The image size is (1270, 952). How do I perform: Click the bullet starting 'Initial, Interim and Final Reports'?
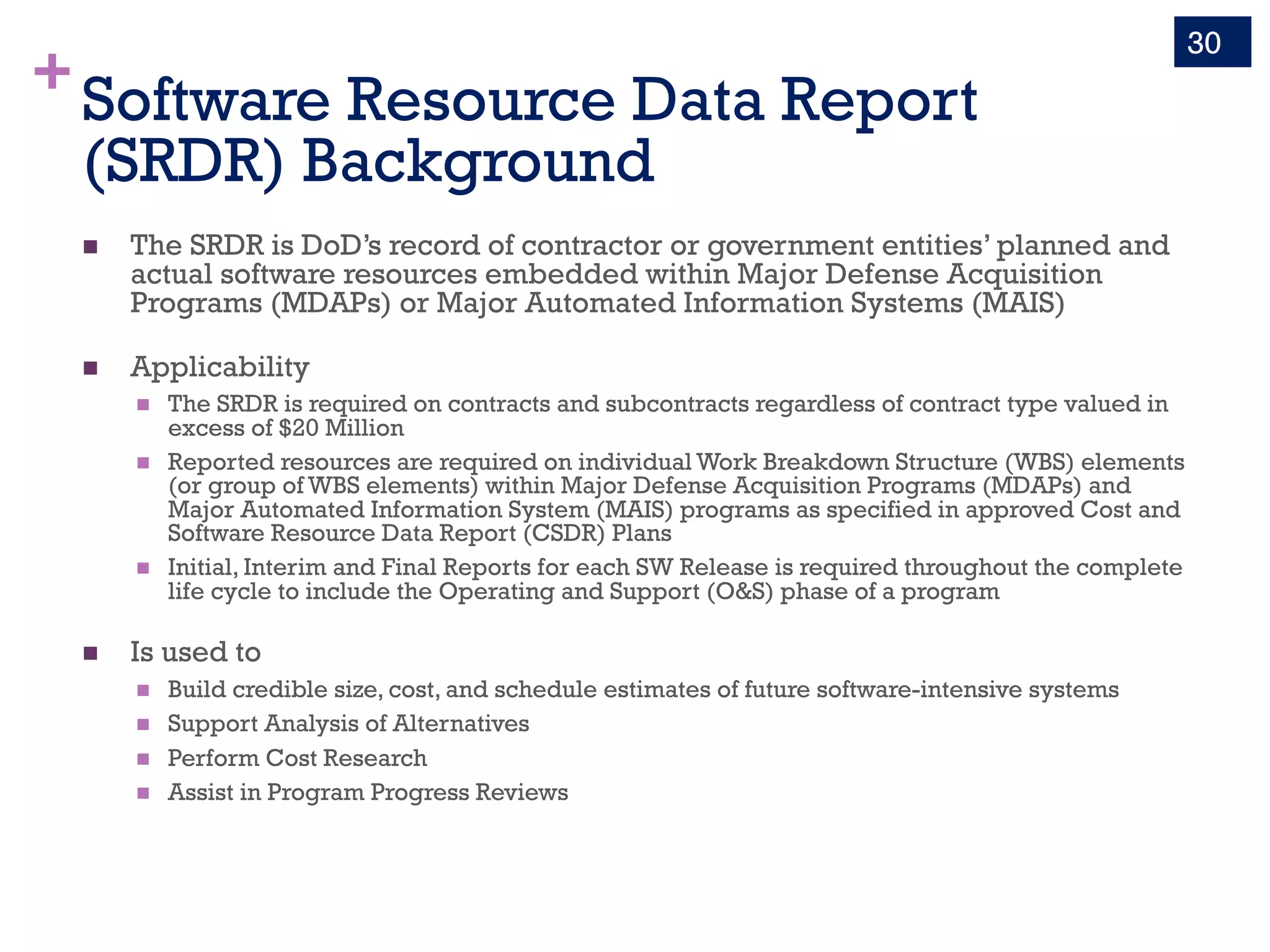click(675, 580)
